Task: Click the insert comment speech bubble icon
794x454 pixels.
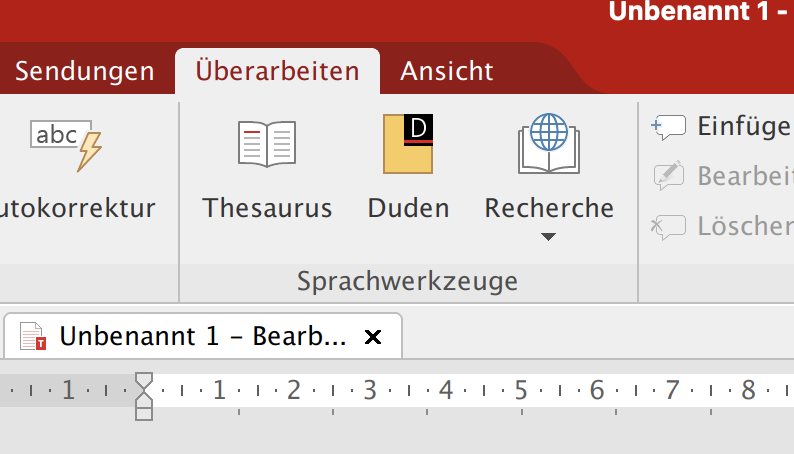Action: tap(668, 126)
